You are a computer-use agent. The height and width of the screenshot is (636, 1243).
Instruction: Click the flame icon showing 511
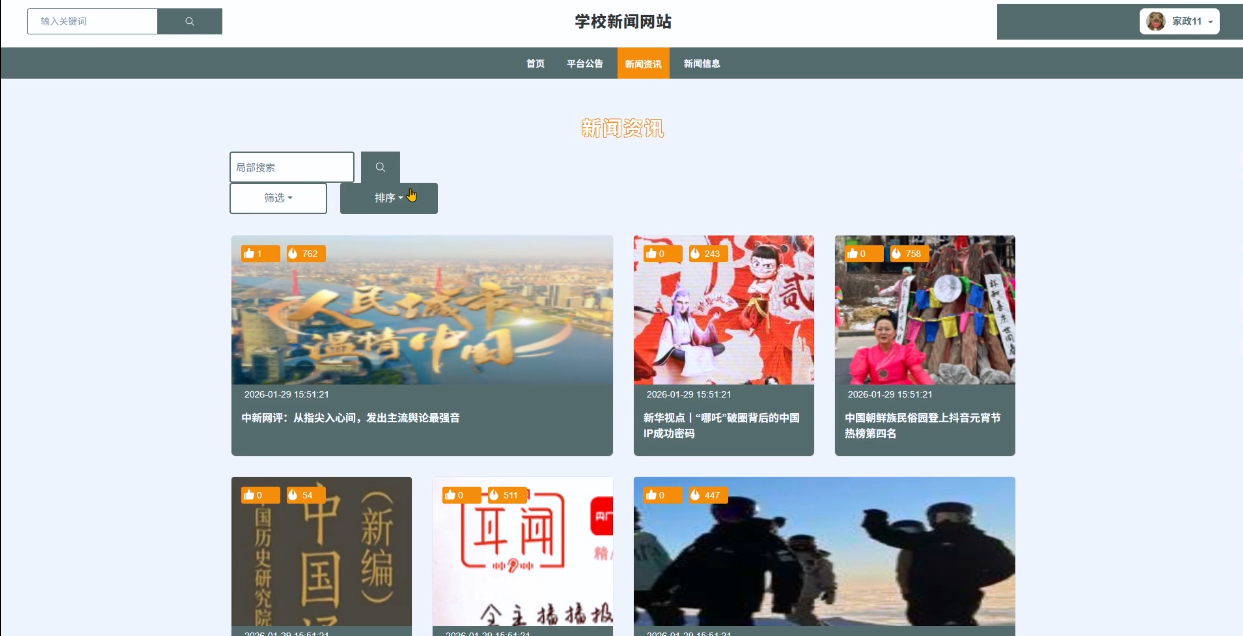[494, 495]
